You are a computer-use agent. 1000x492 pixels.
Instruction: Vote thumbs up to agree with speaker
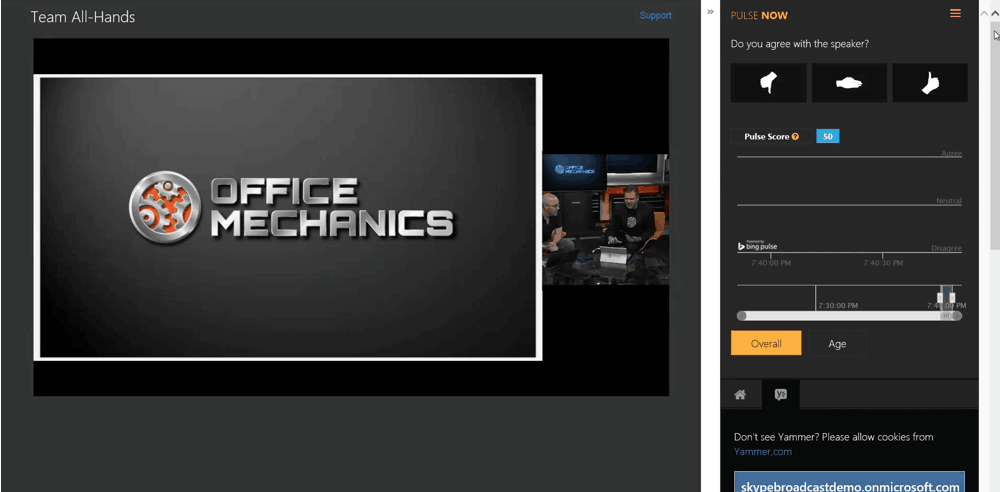tap(930, 84)
